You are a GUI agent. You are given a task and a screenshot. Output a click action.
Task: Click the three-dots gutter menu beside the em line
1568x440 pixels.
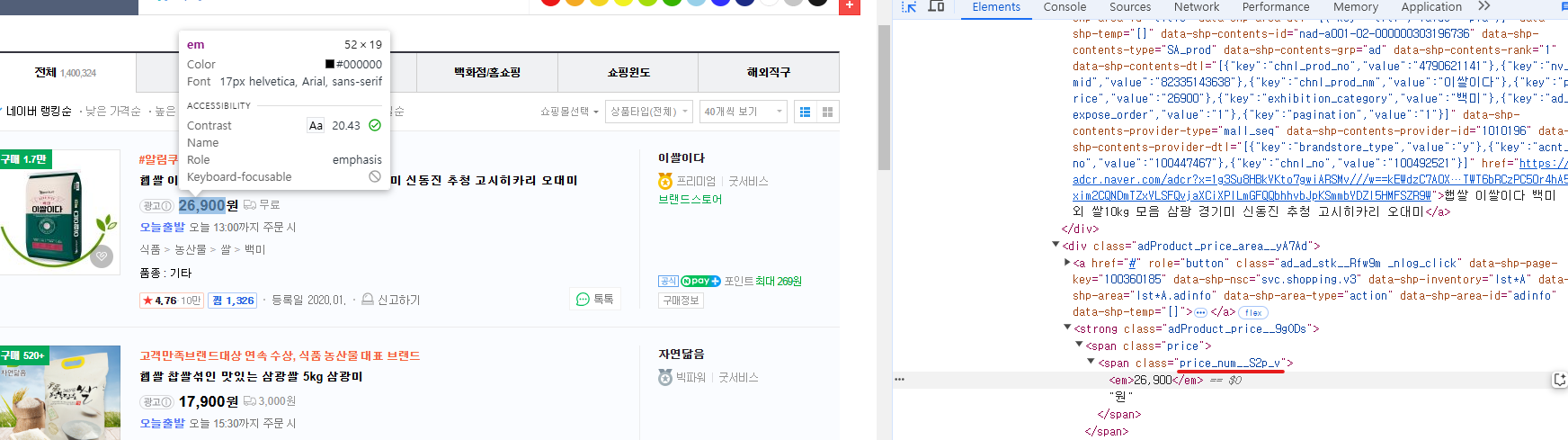coord(899,380)
